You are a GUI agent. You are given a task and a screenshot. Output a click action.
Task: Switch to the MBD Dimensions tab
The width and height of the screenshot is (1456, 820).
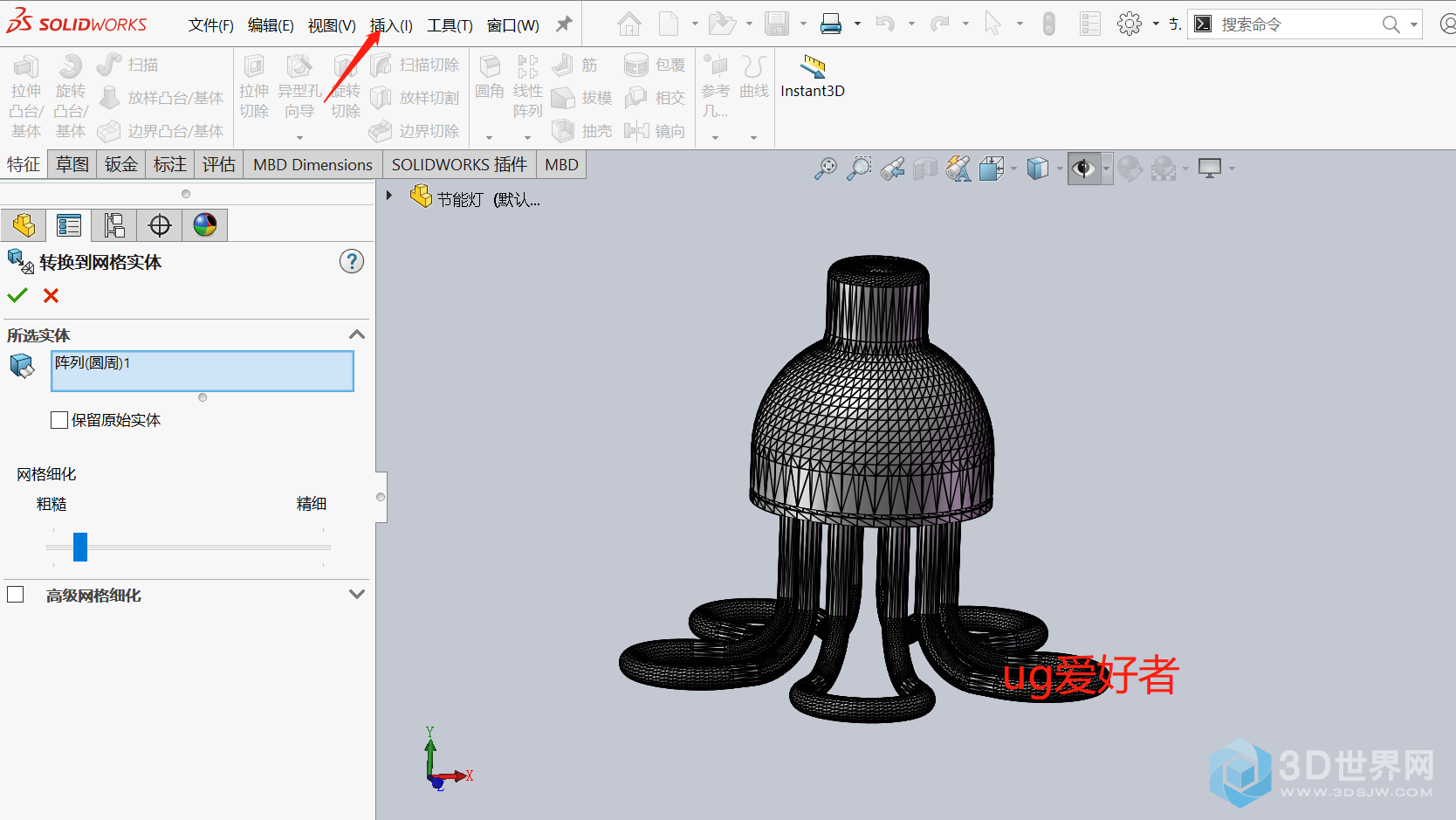[312, 164]
